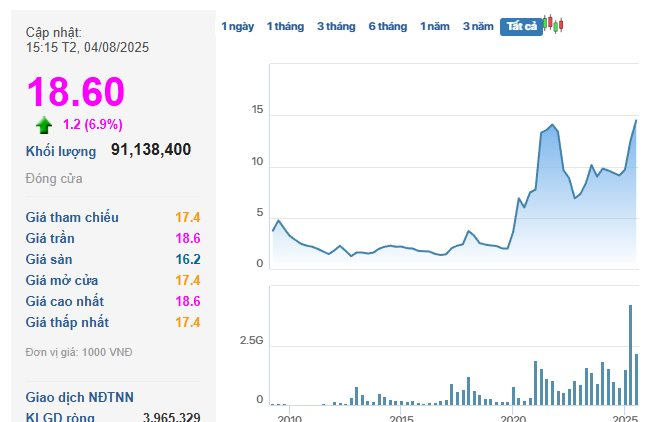Click the "Giá cao nhất" label
This screenshot has width=653, height=422.
[64, 301]
